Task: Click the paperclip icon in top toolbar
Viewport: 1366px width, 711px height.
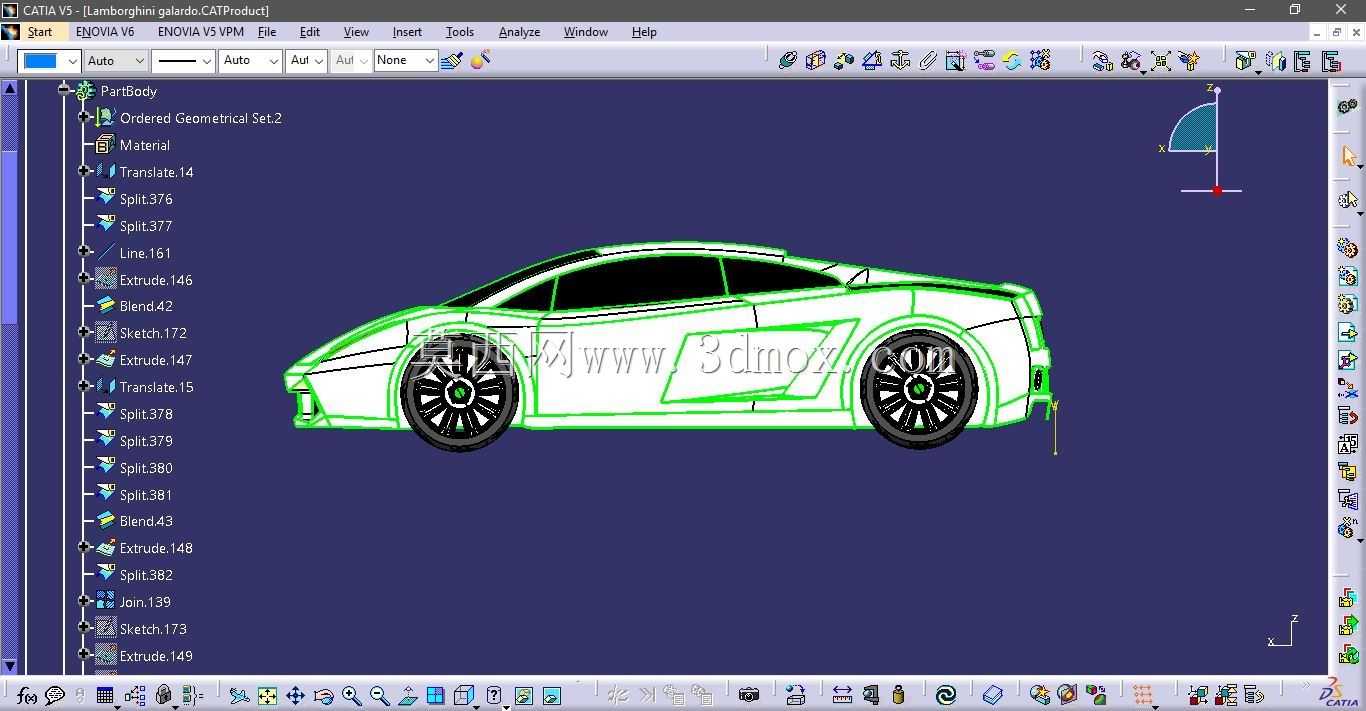Action: (928, 60)
